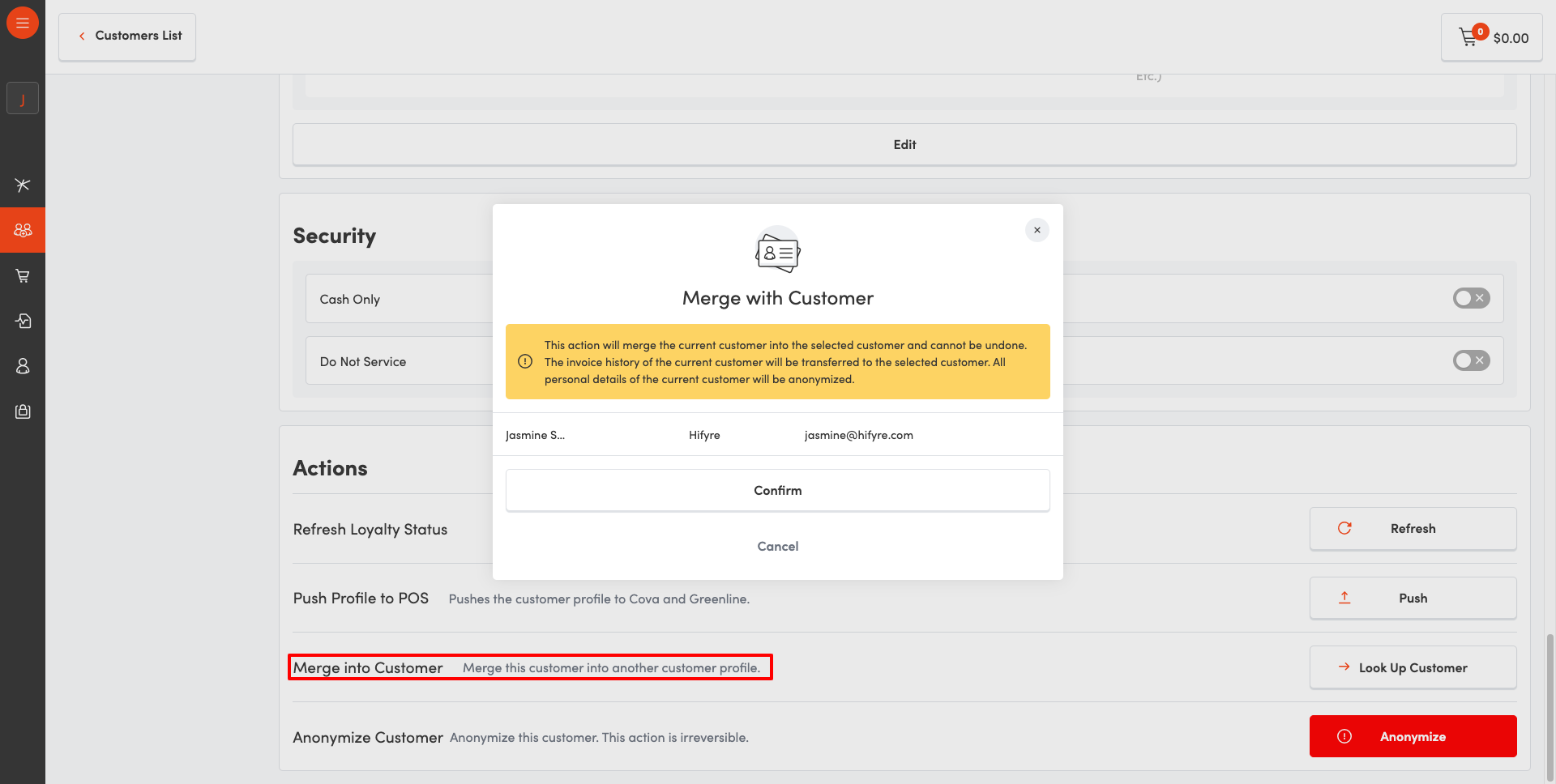The width and height of the screenshot is (1556, 784).
Task: Open the cart showing $0.00
Action: tap(1492, 37)
